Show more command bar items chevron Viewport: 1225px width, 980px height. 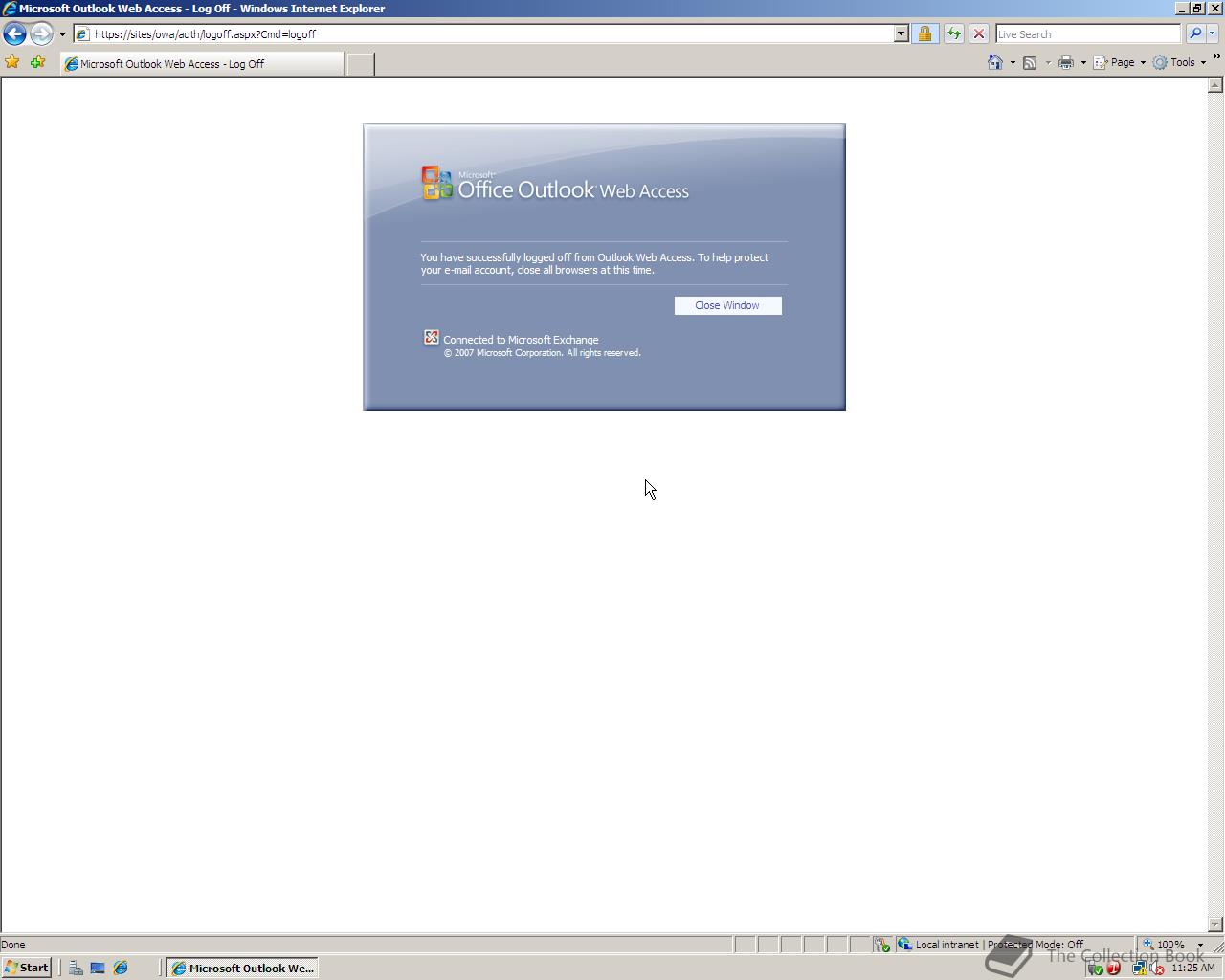1216,57
